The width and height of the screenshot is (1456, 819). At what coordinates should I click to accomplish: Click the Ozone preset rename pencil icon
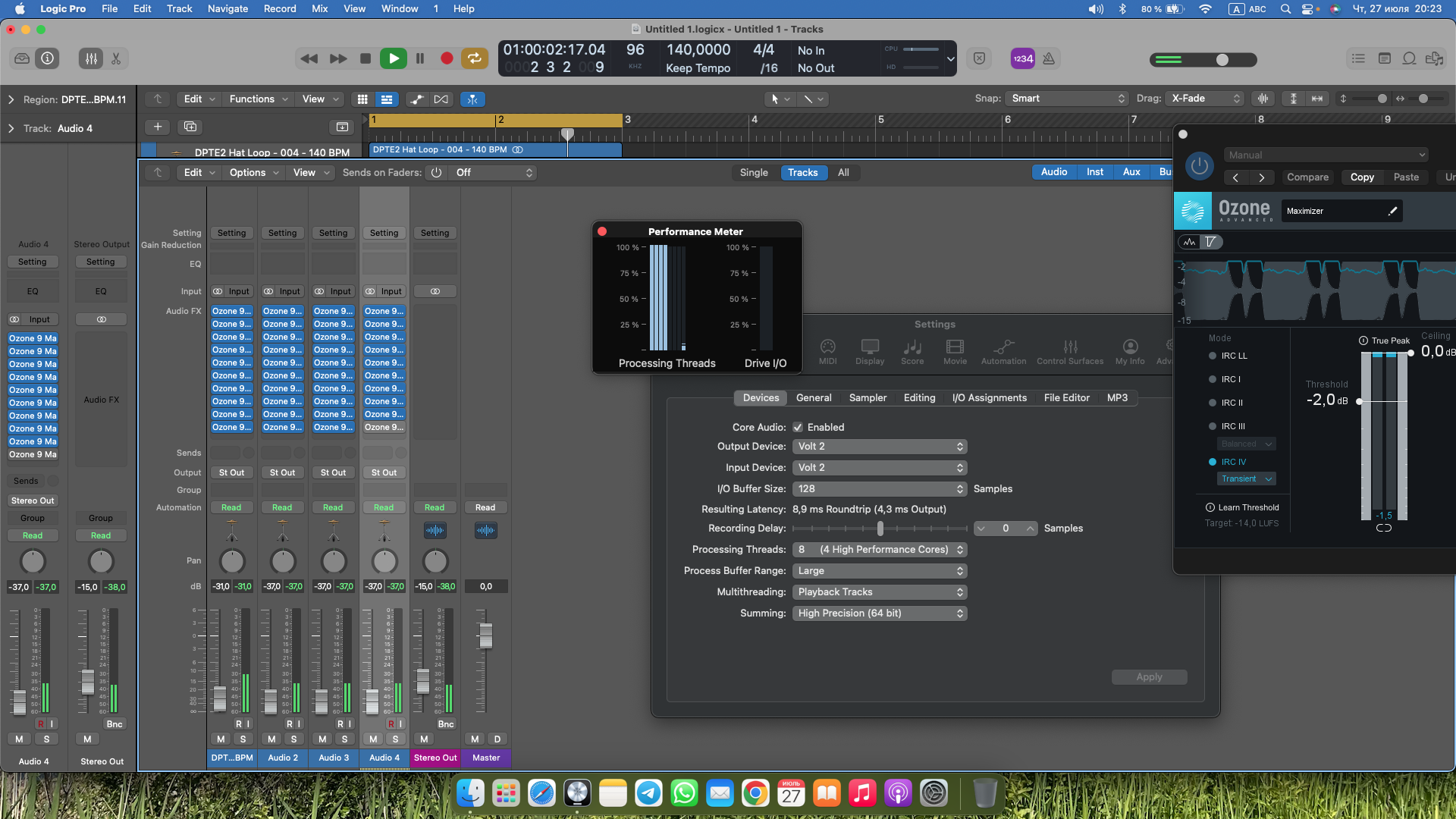tap(1392, 211)
